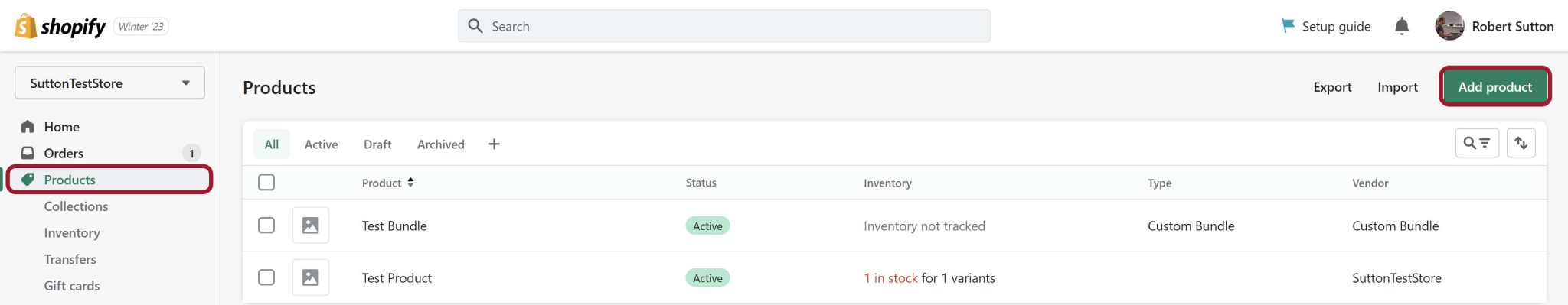The image size is (1568, 305).
Task: Click the search and filter icon button
Action: [1477, 143]
